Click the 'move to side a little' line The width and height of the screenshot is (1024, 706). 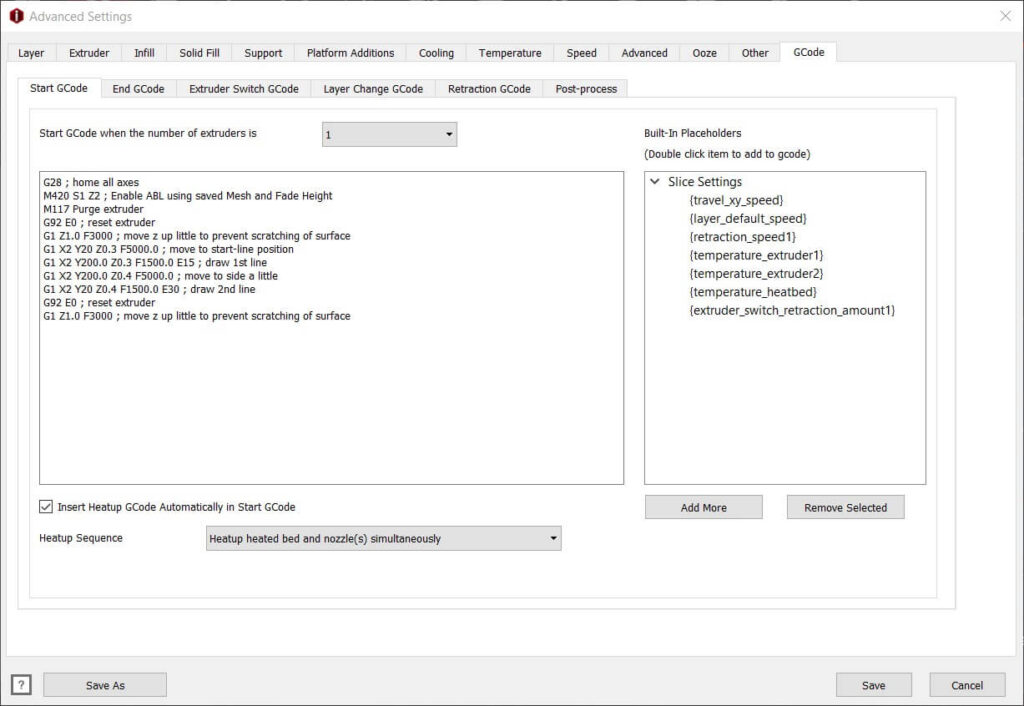[x=161, y=276]
